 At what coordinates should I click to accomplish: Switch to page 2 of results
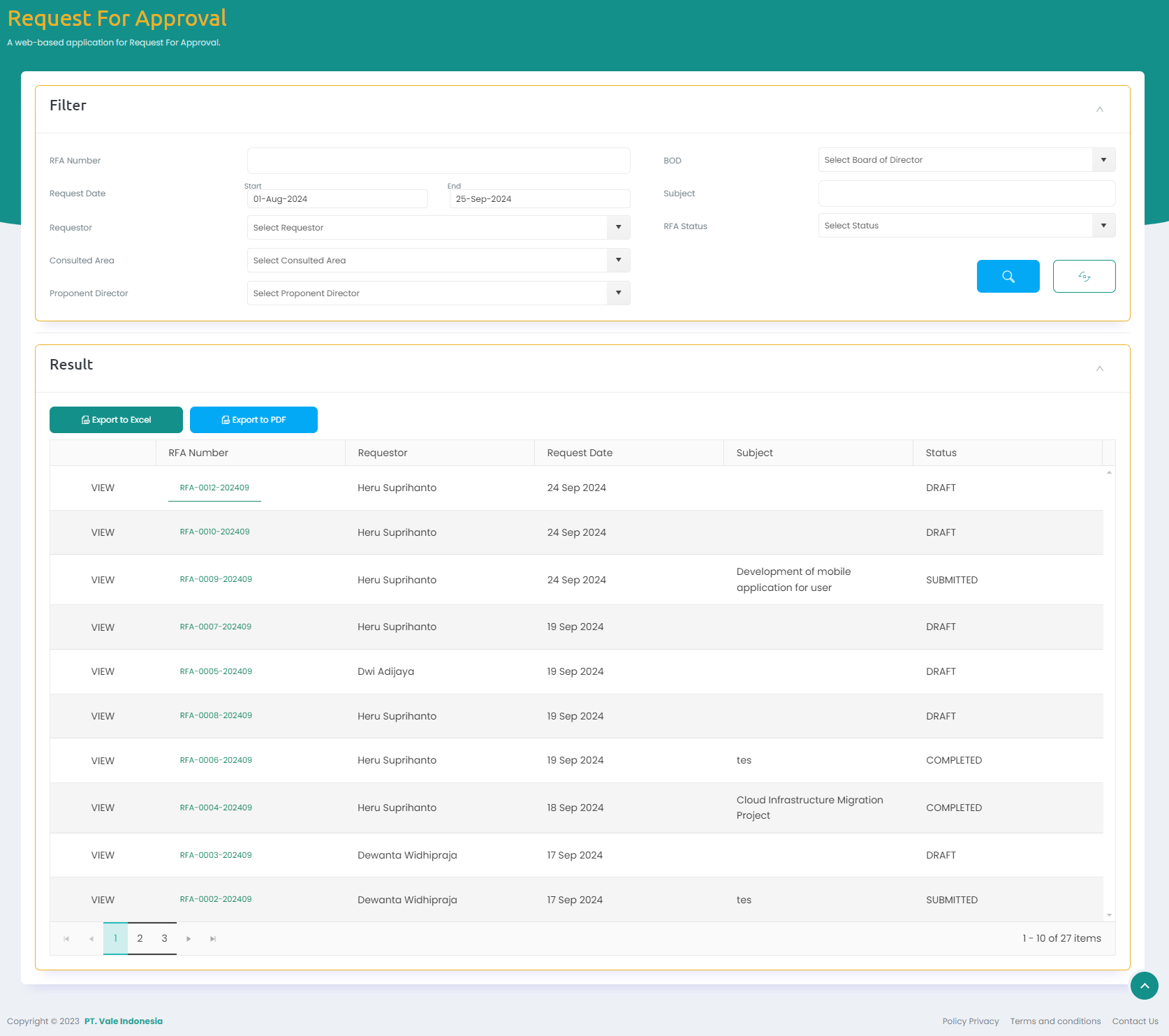click(140, 938)
